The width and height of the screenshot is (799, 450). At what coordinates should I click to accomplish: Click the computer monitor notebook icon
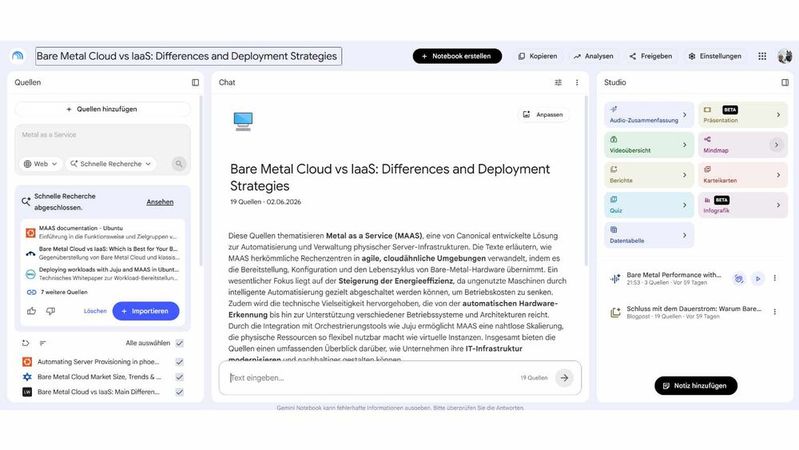pyautogui.click(x=243, y=121)
